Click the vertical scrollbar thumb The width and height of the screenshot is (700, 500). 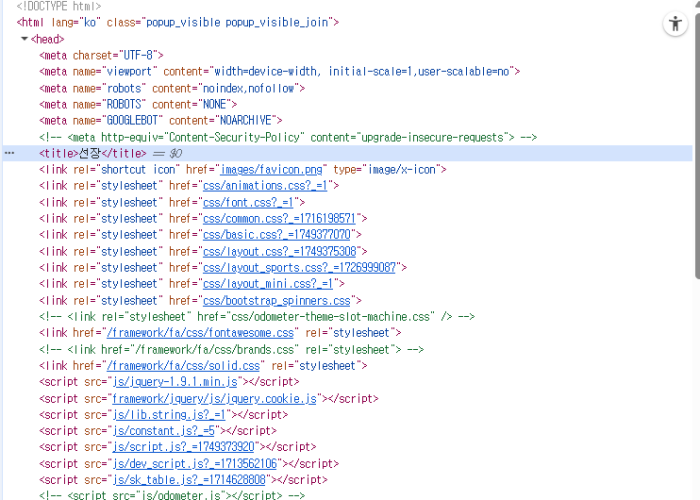(x=697, y=146)
